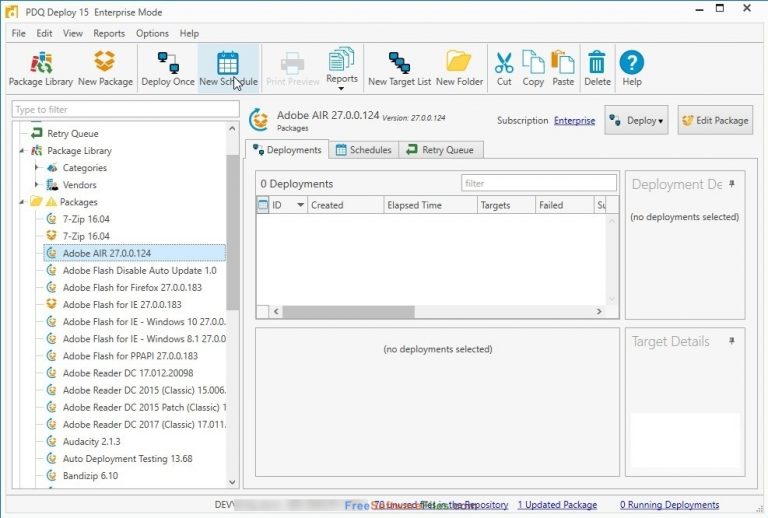This screenshot has width=768, height=518.
Task: Open Help via question mark icon
Action: (x=632, y=69)
